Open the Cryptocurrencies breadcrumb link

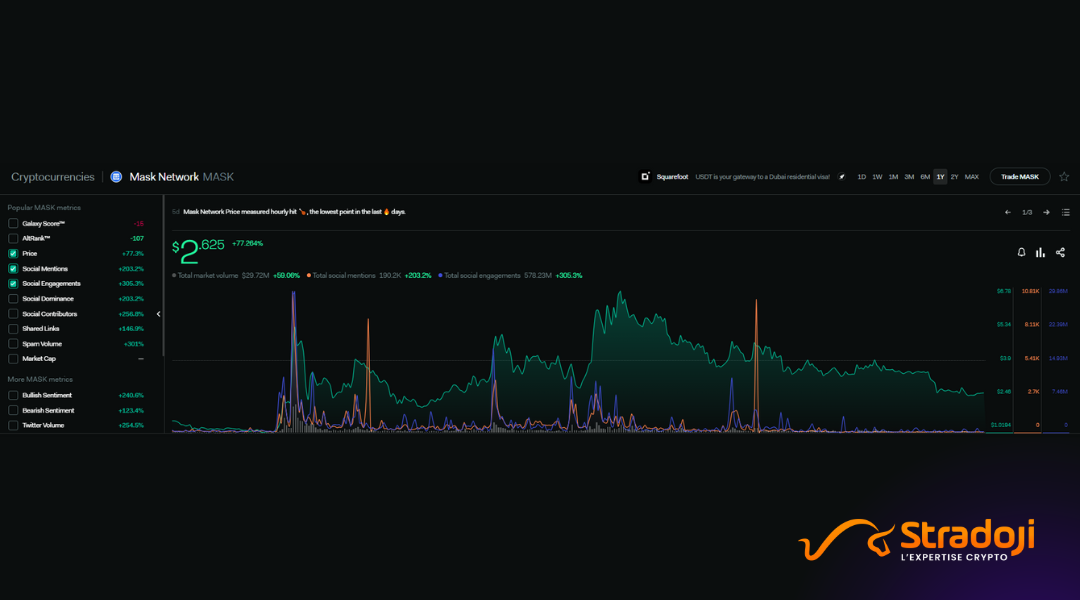click(x=53, y=177)
